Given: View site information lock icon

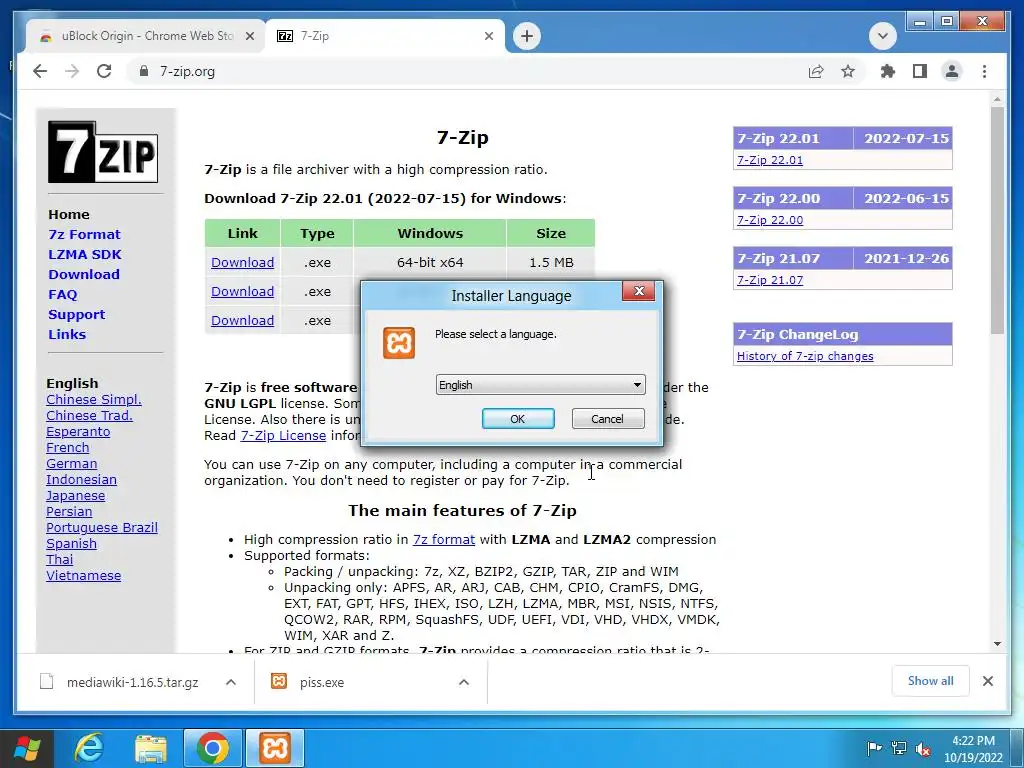Looking at the screenshot, I should coord(144,71).
